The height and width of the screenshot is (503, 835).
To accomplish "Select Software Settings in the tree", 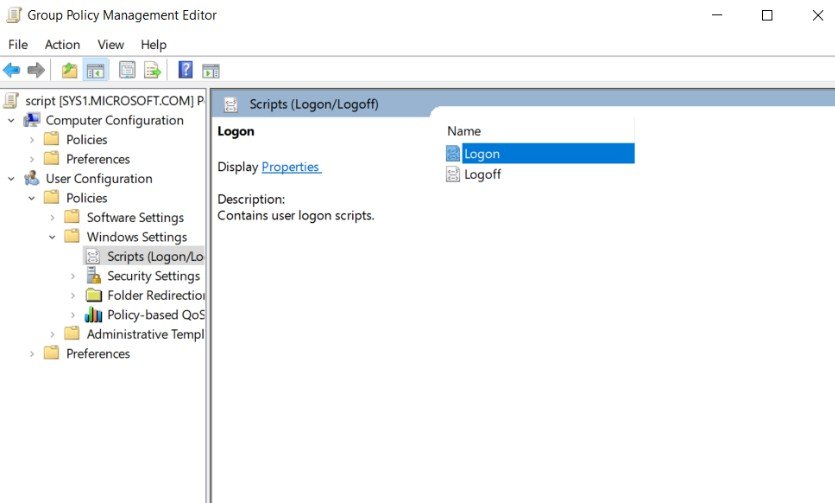I will 135,218.
